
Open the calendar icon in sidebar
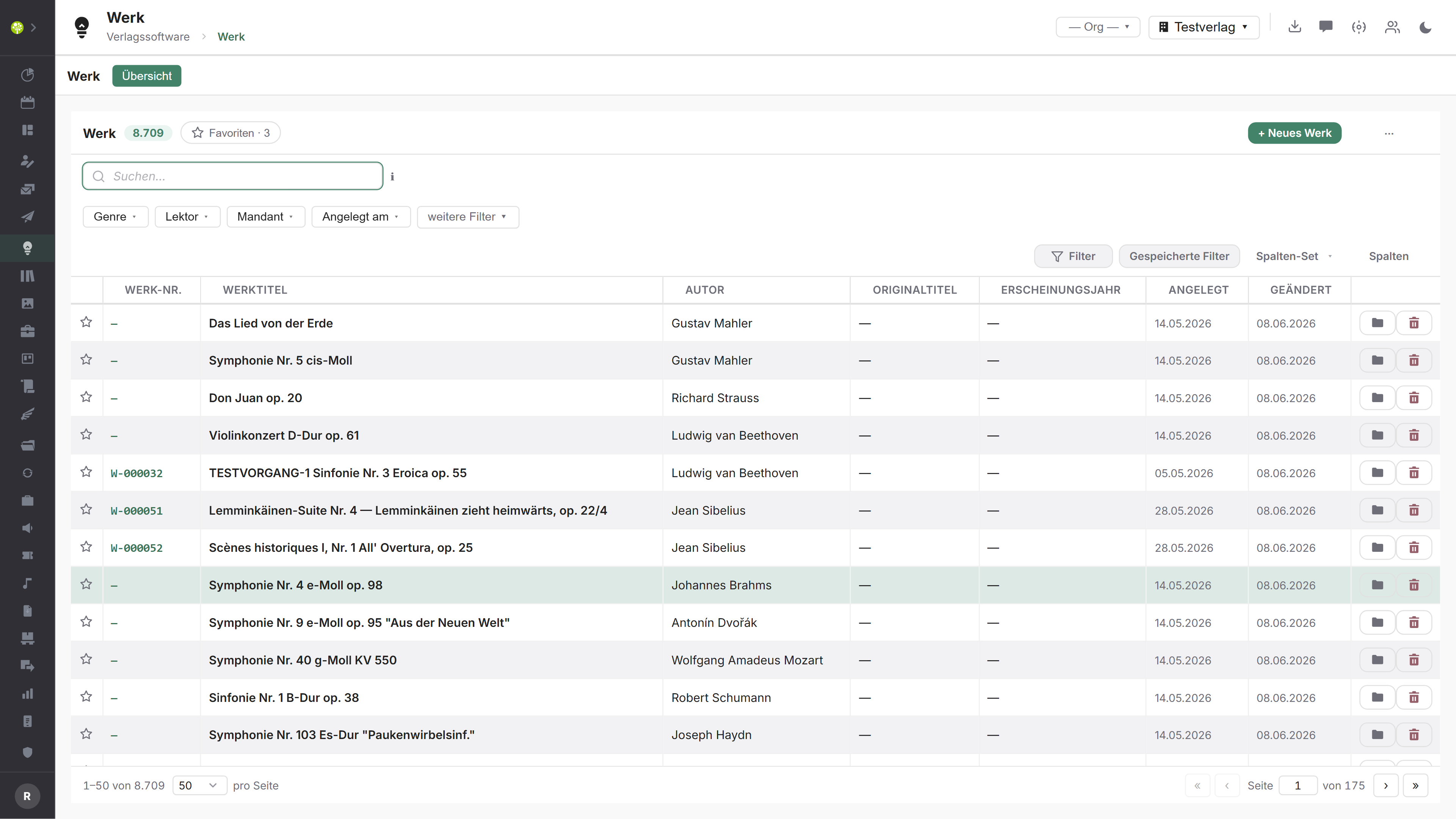tap(27, 102)
